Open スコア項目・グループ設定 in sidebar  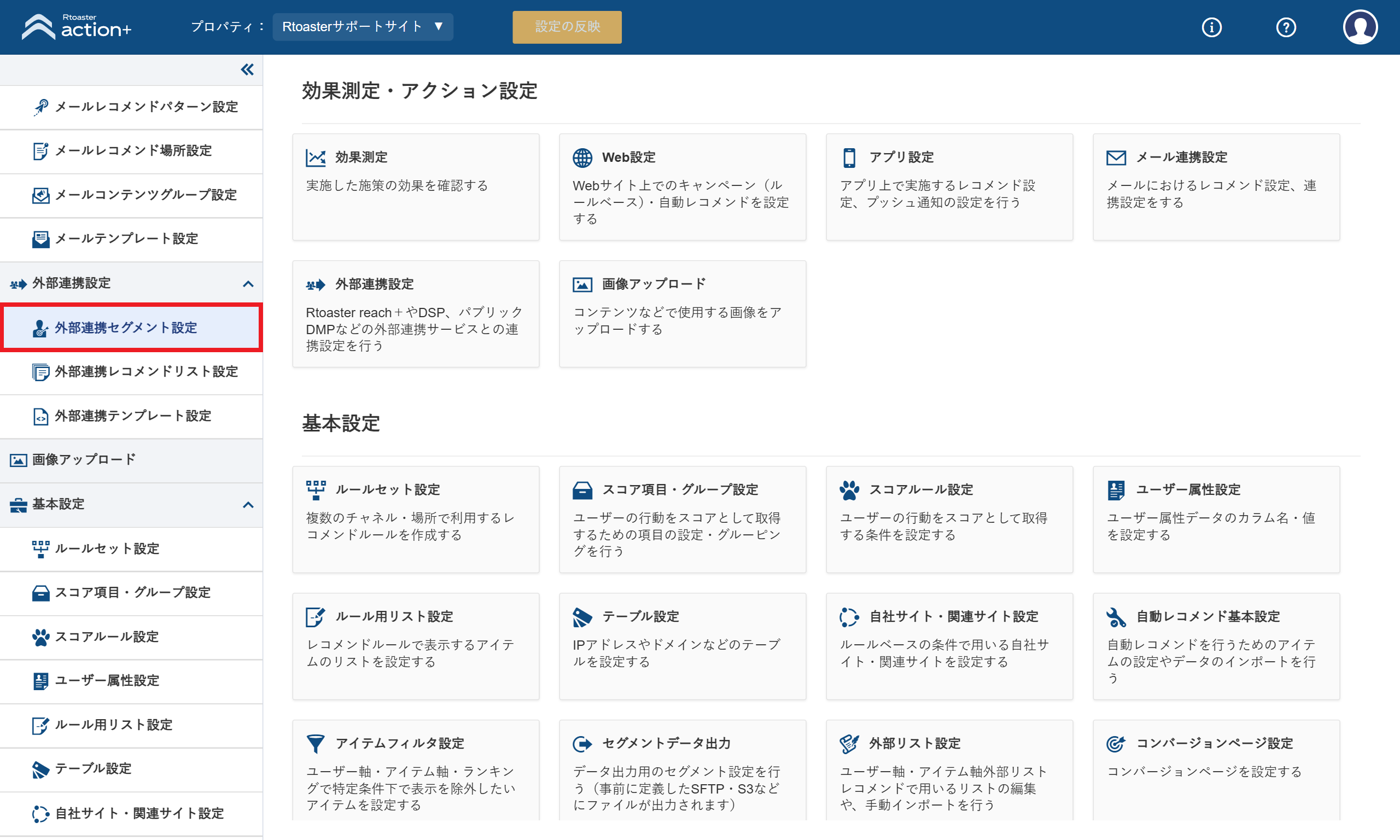tap(131, 593)
